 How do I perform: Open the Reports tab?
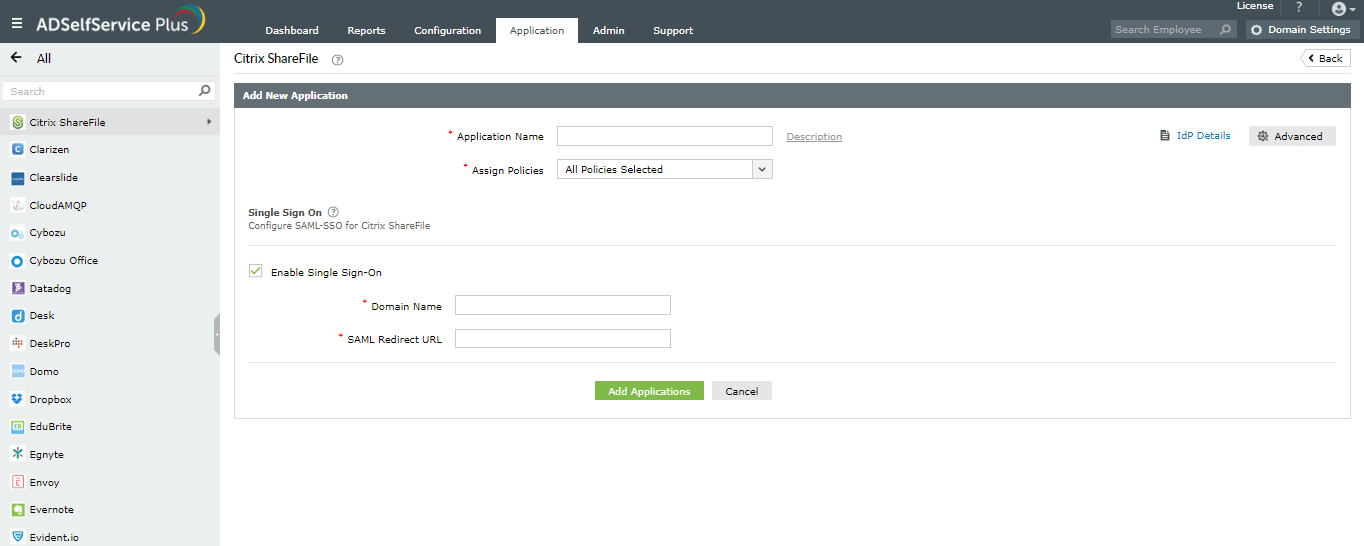(366, 31)
